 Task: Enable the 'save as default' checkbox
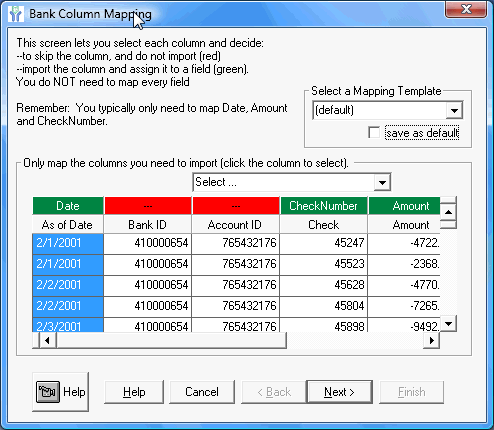374,132
